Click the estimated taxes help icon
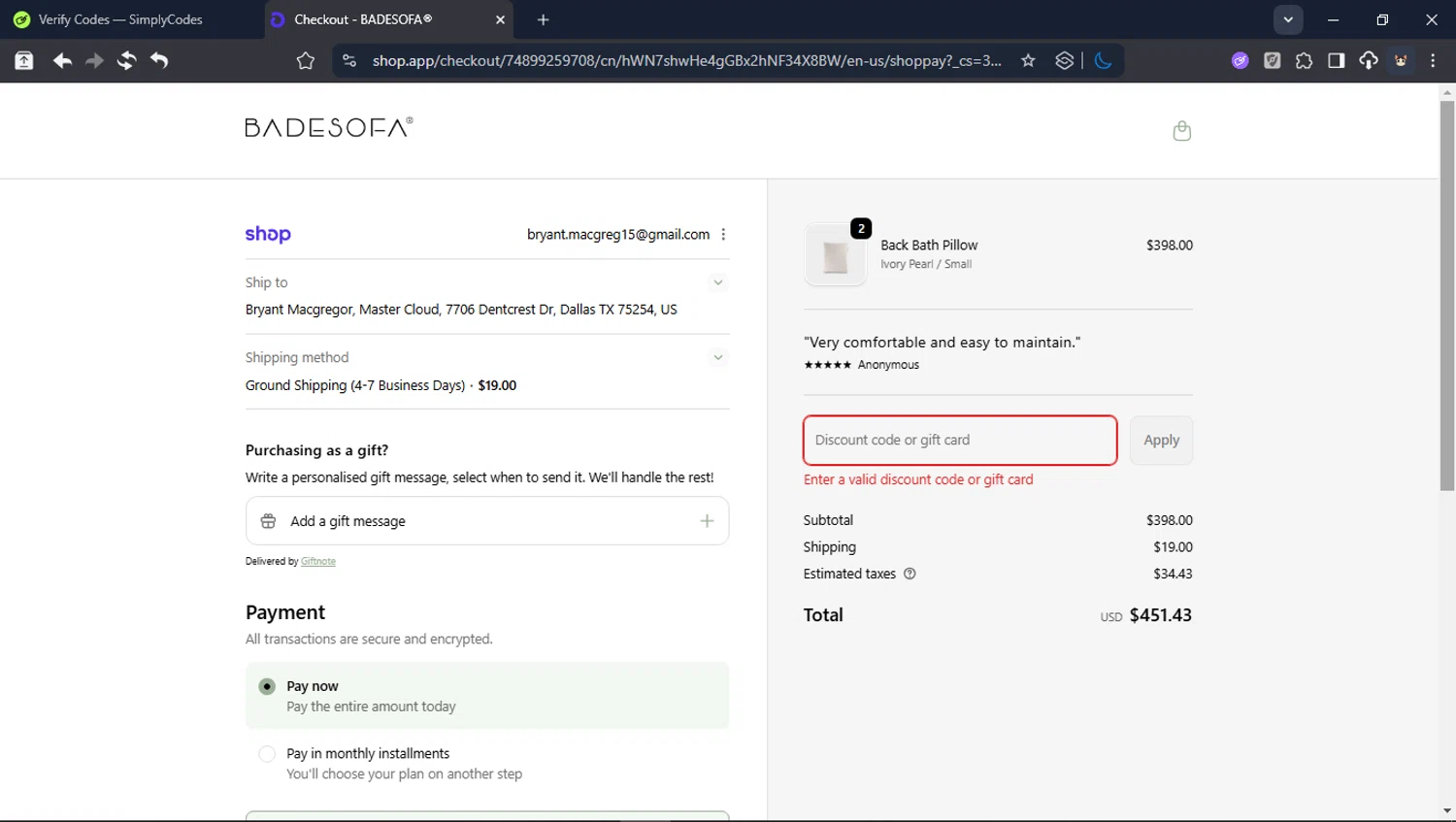 point(910,574)
